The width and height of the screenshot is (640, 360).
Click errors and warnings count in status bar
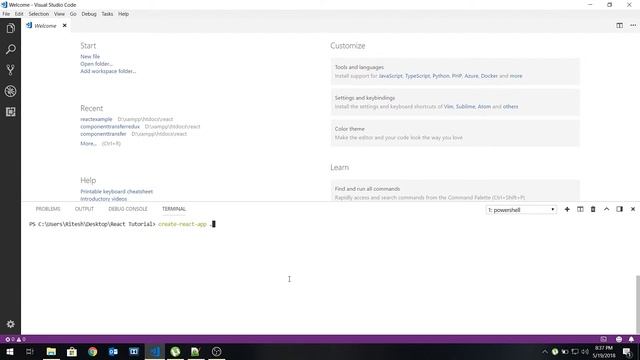coord(15,339)
